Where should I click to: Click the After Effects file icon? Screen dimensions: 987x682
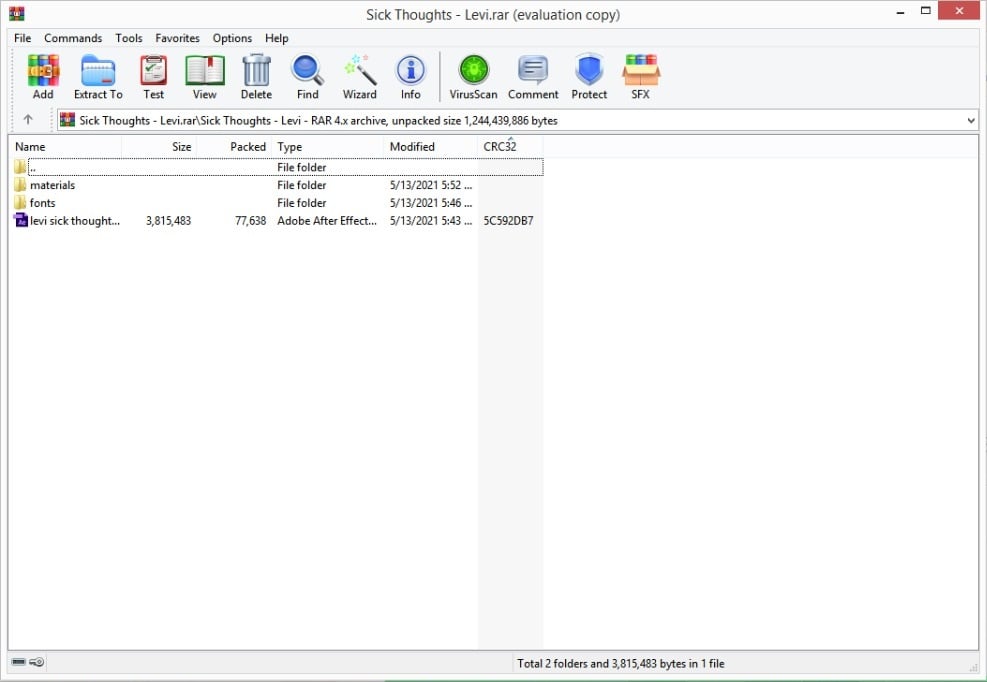pyautogui.click(x=21, y=220)
